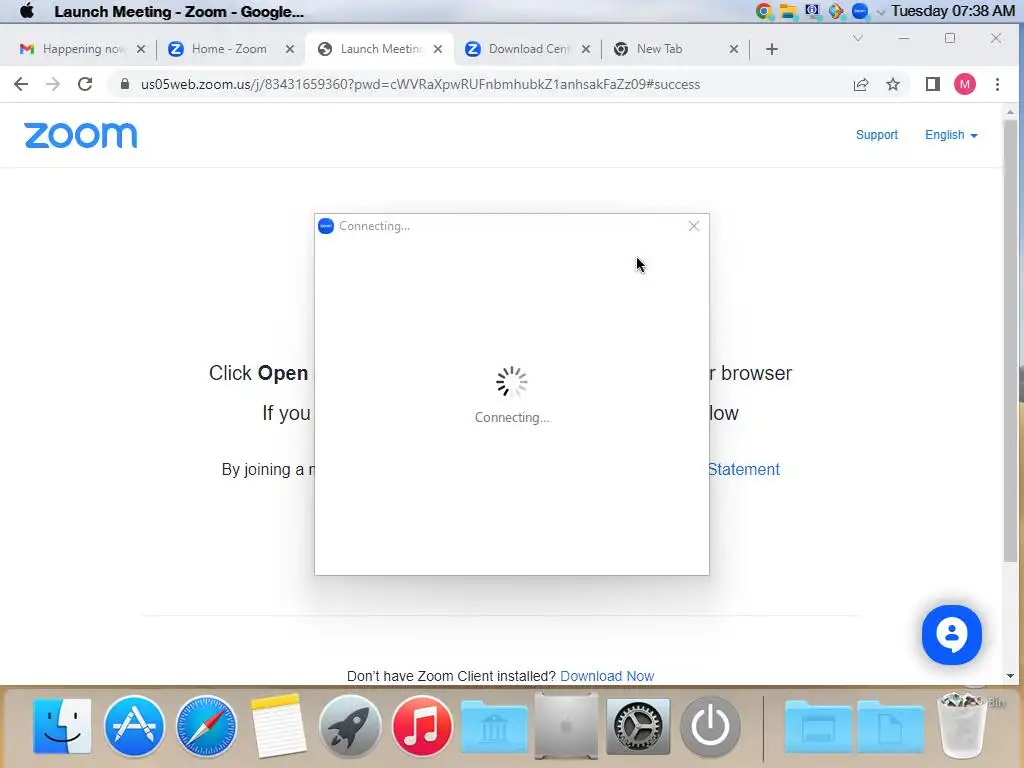Viewport: 1024px width, 768px height.
Task: Open Music app from the dock
Action: 422,726
